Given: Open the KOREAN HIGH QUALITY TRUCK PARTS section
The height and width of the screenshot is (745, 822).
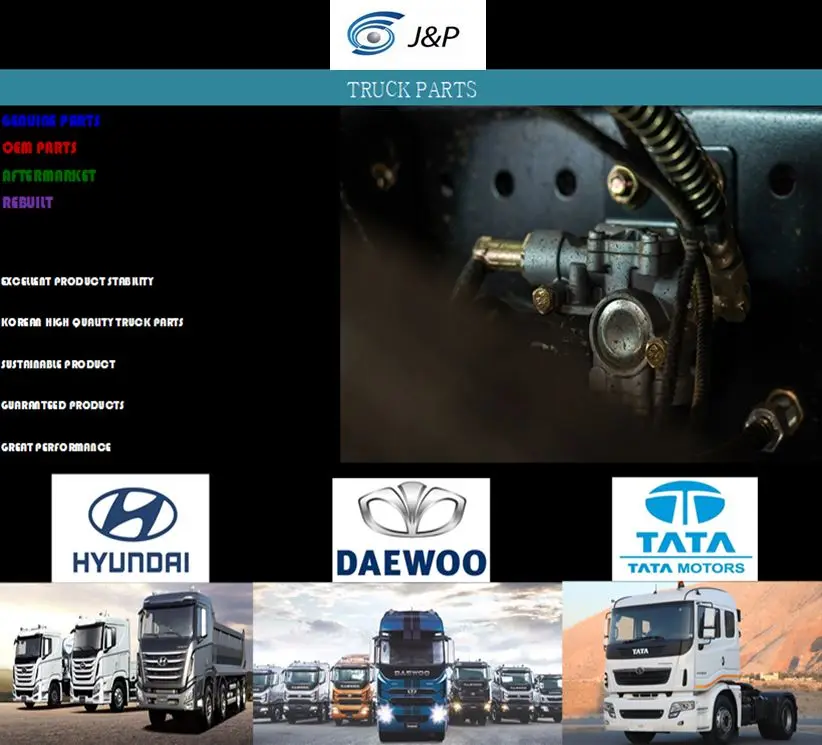Looking at the screenshot, I should pos(92,322).
